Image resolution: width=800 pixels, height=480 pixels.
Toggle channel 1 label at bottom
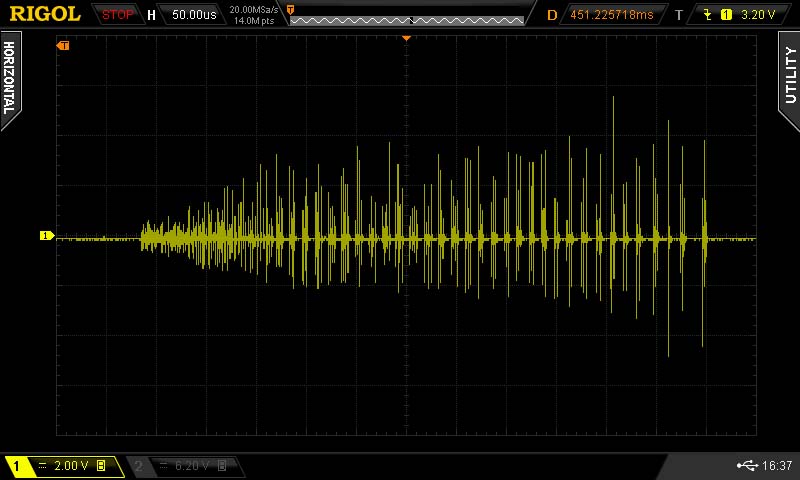click(16, 466)
